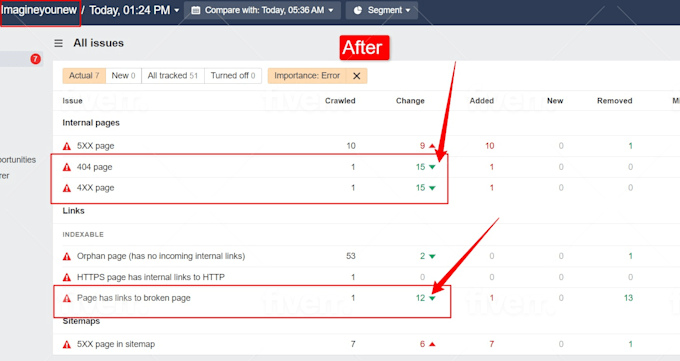The width and height of the screenshot is (680, 361).
Task: Click the Links section heading
Action: 73,211
